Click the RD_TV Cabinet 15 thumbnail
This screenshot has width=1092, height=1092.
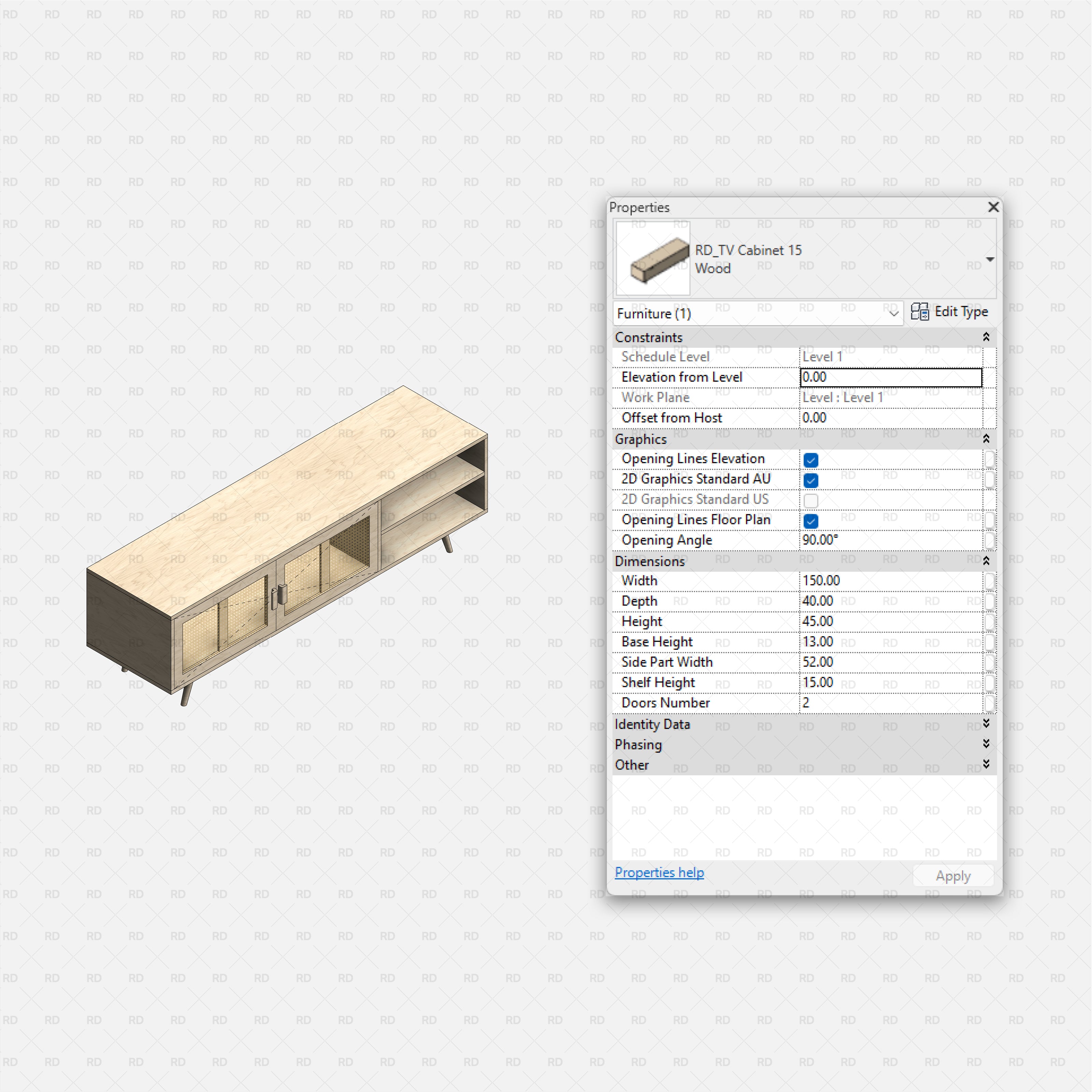pyautogui.click(x=653, y=258)
